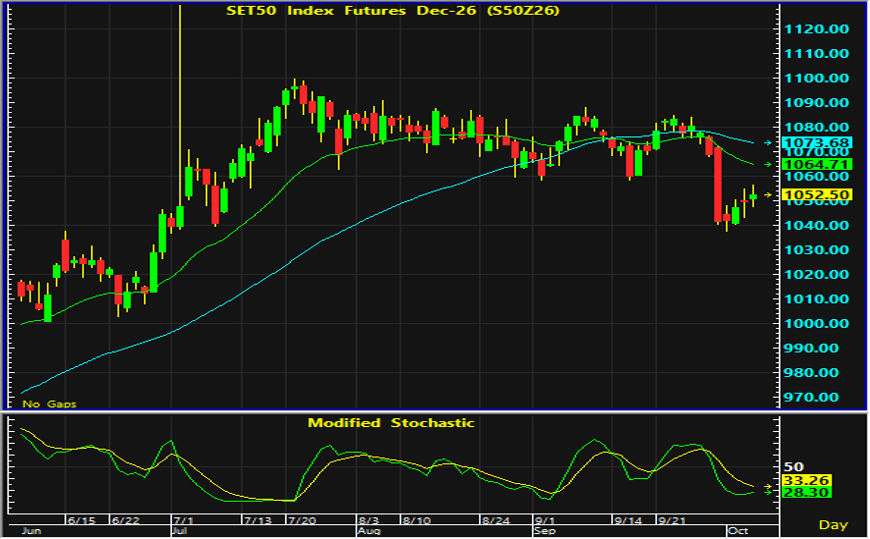Screen dimensions: 870x539
Task: Click the 1120.00 price axis label
Action: 816,29
